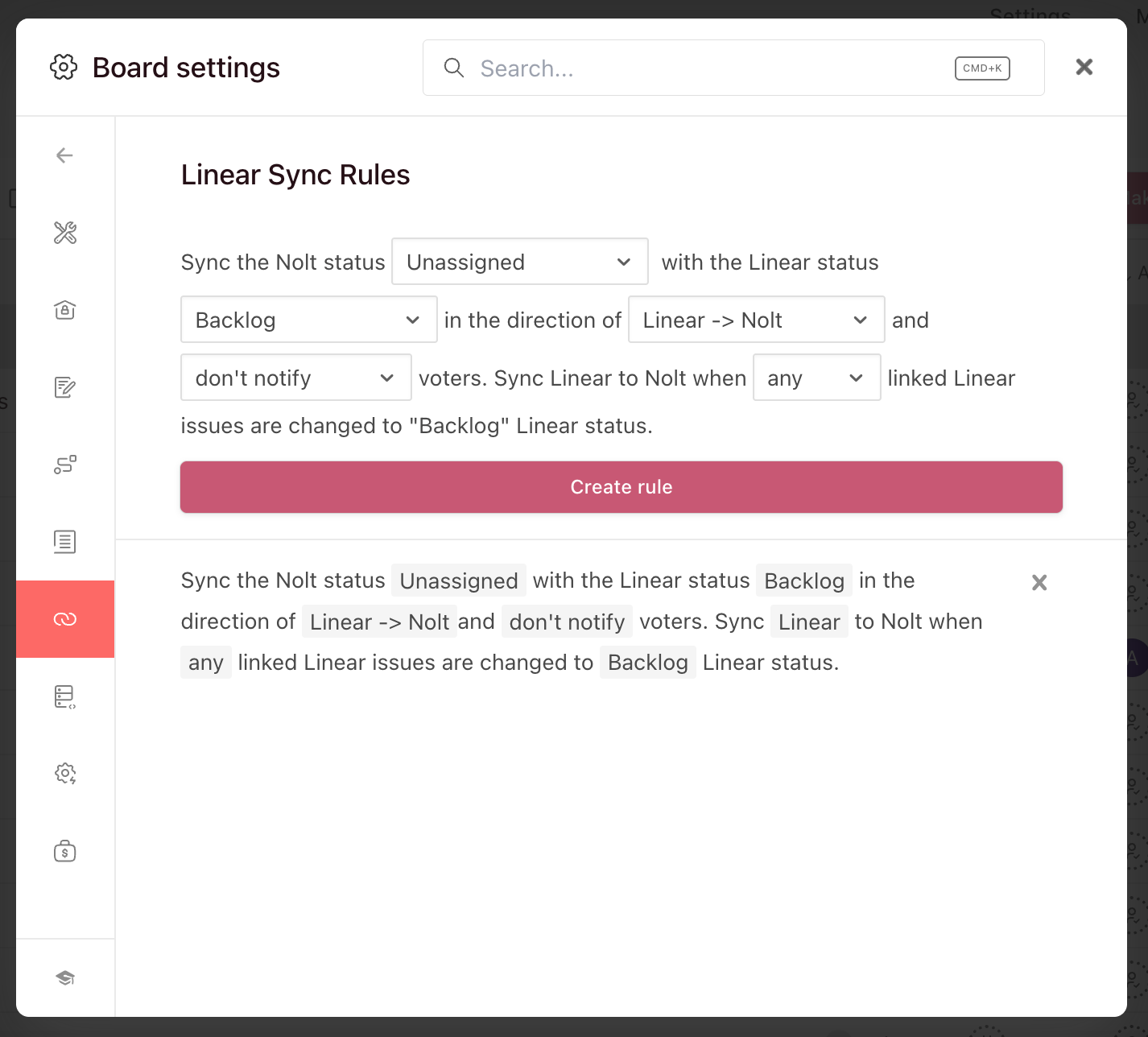Close the Board settings dialog
1148x1037 pixels.
tap(1084, 67)
